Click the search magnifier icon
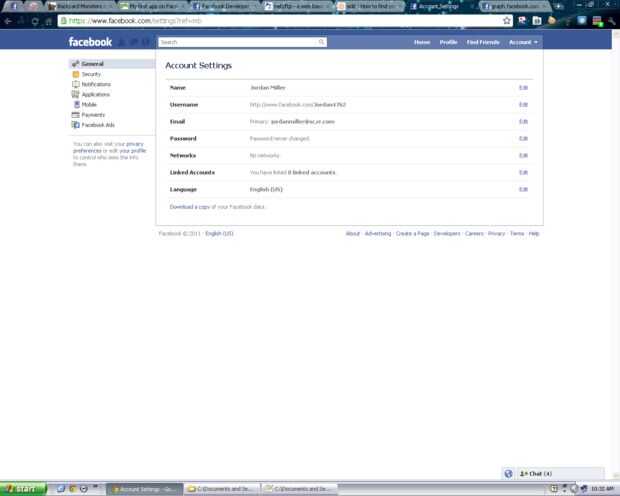Viewport: 620px width, 496px height. point(321,42)
